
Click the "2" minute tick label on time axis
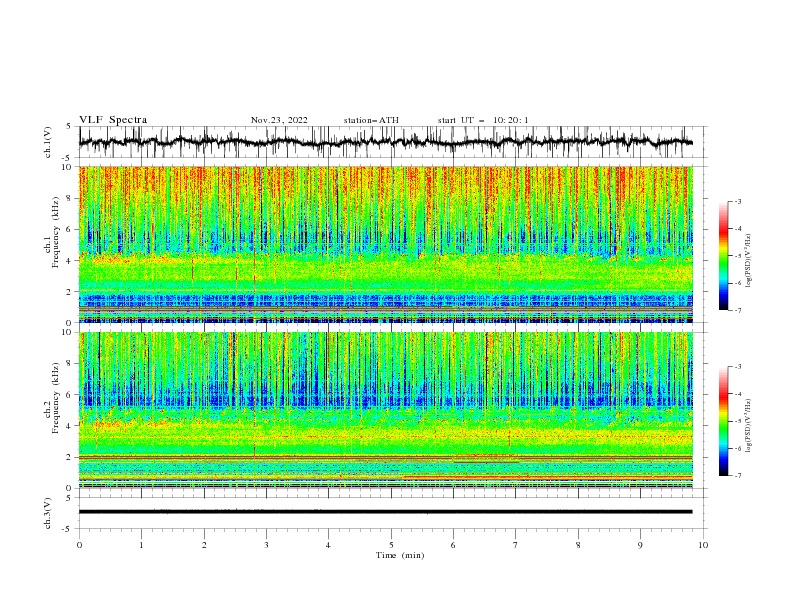(204, 545)
